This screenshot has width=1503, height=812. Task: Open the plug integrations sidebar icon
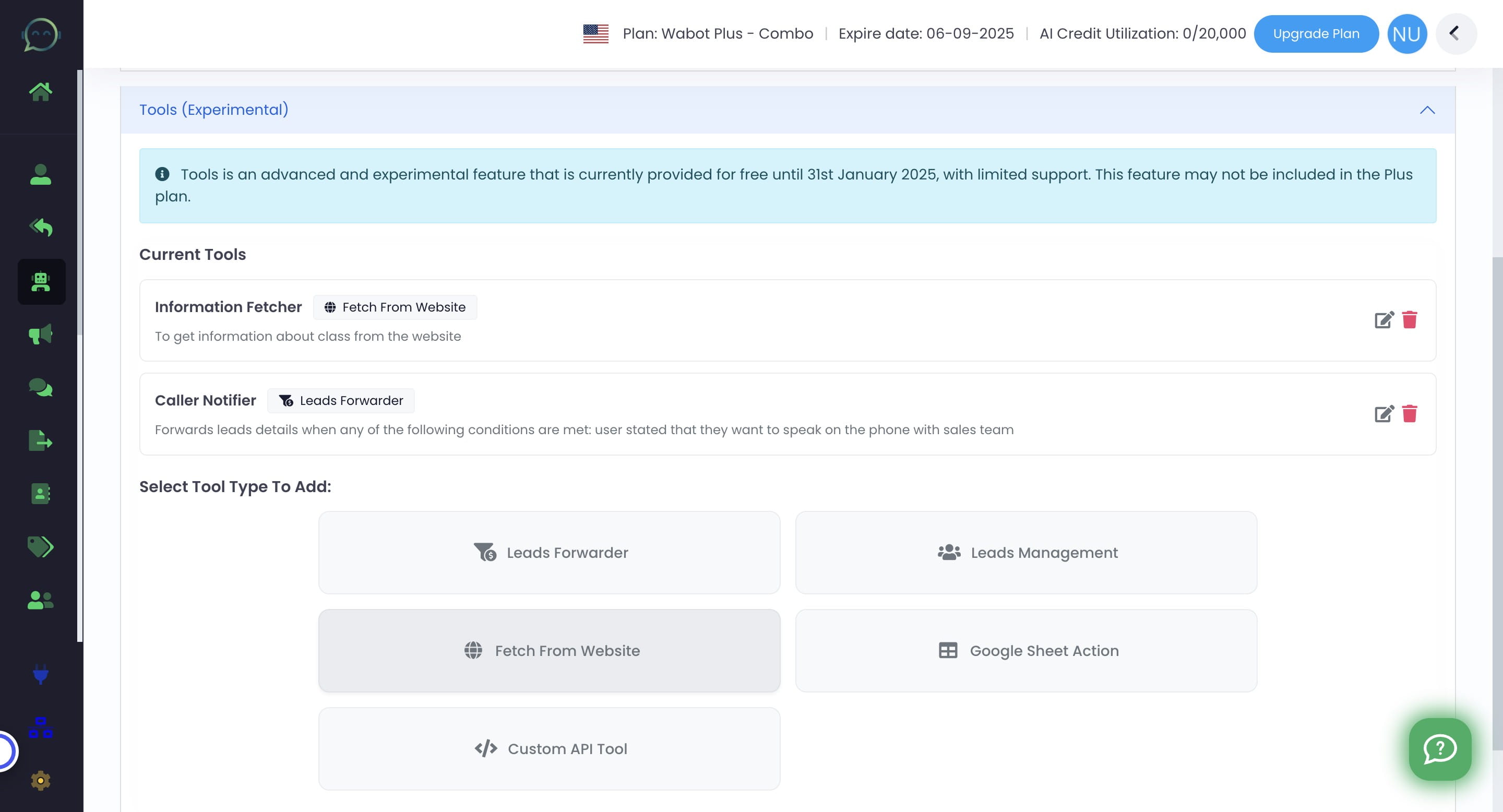tap(40, 674)
